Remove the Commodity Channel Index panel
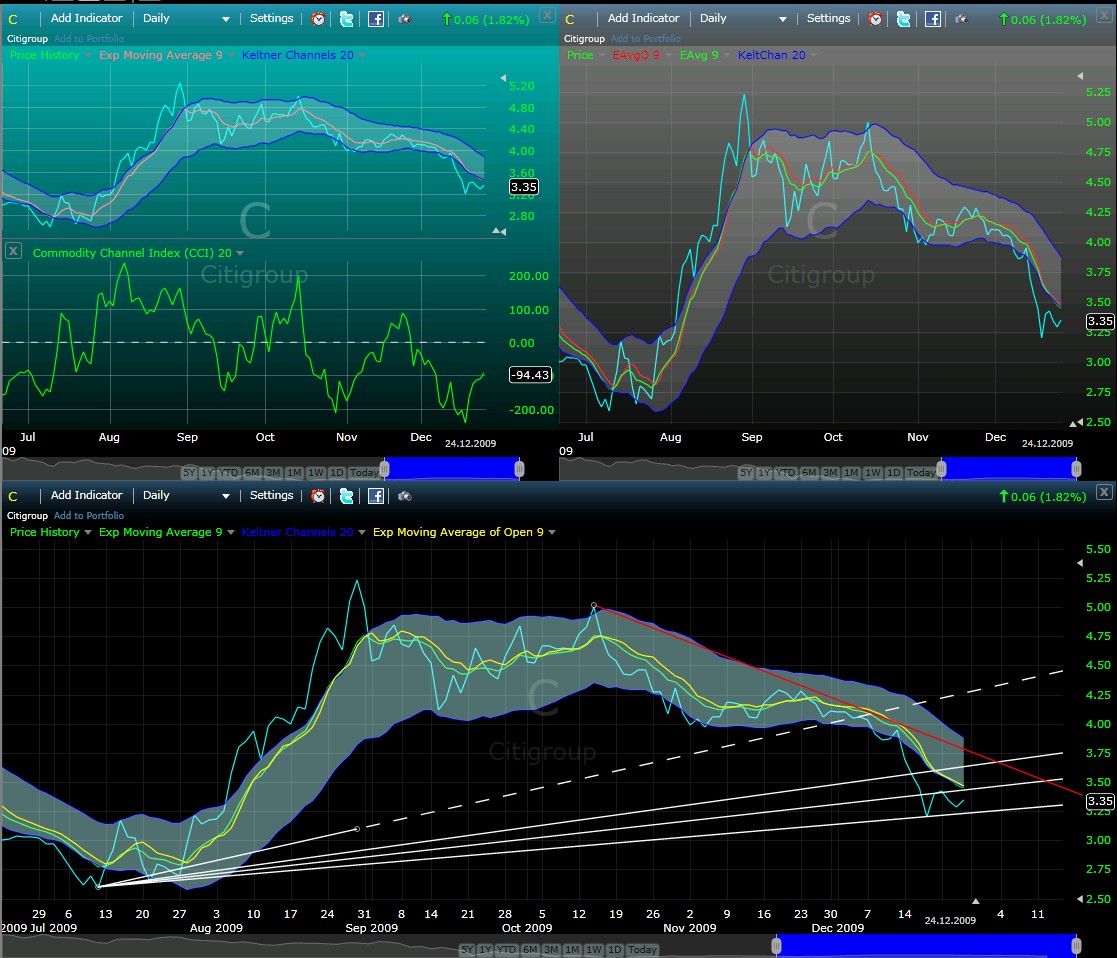Image resolution: width=1117 pixels, height=958 pixels. [x=14, y=251]
